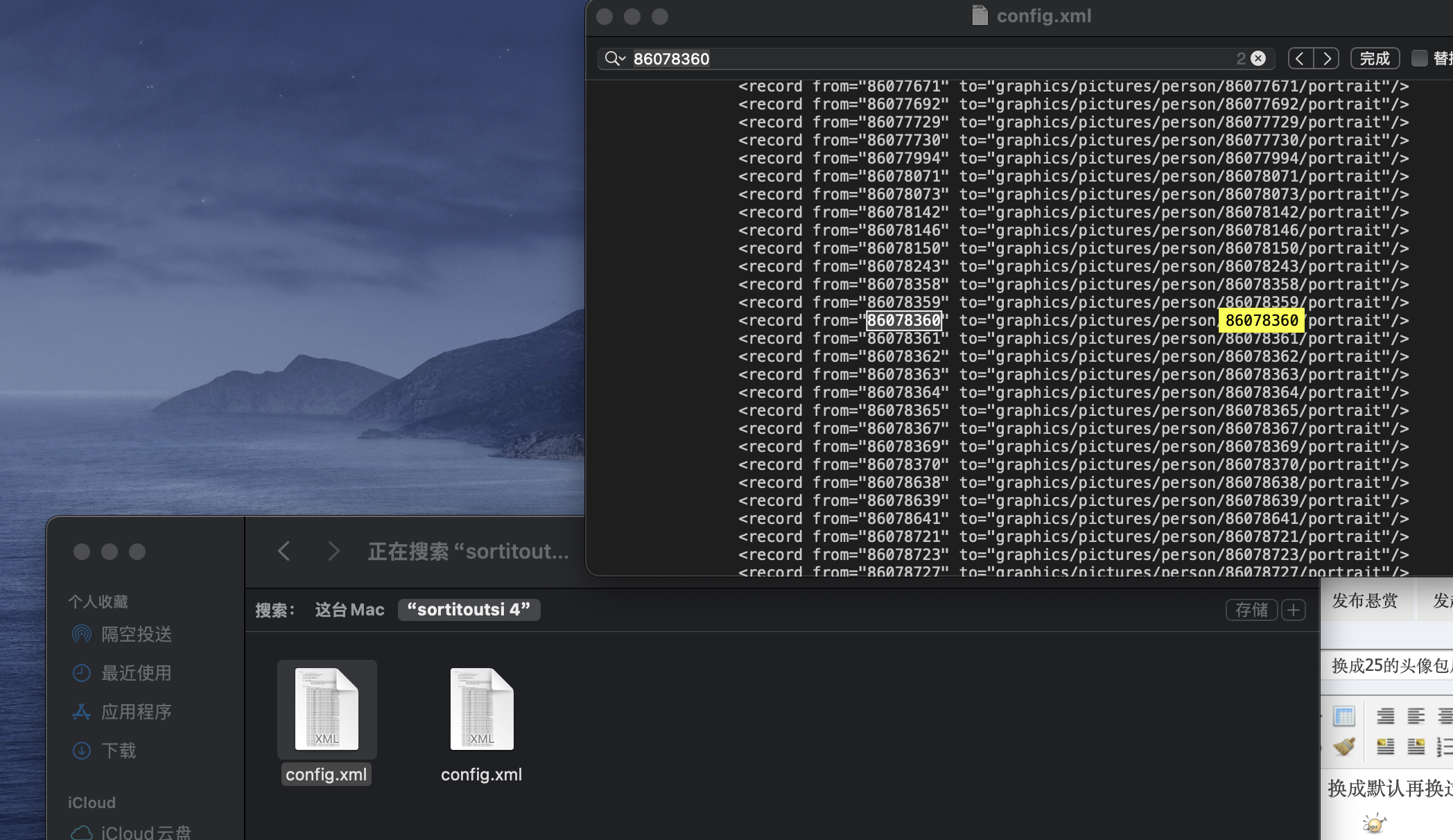Image resolution: width=1453 pixels, height=840 pixels.
Task: Clear the find bar search text
Action: pos(1258,59)
